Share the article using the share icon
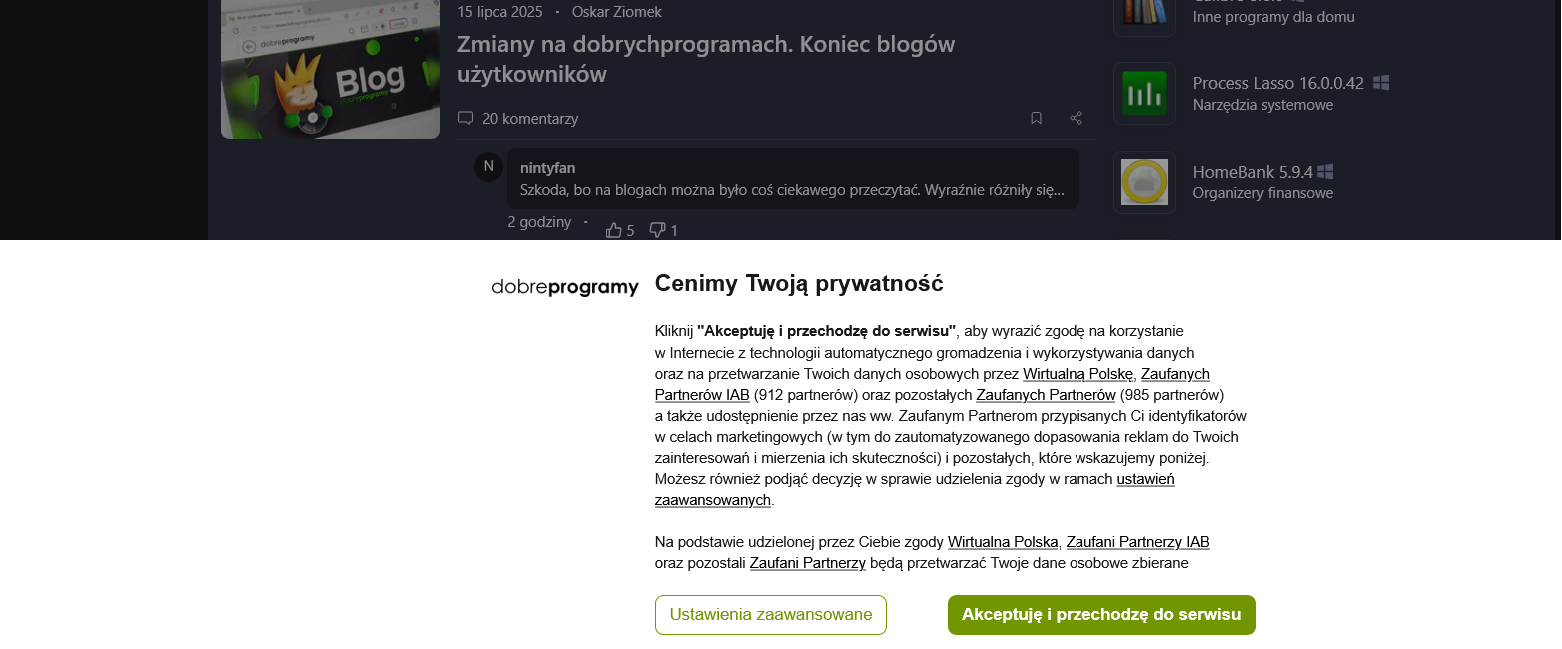The image size is (1562, 649). (x=1076, y=118)
